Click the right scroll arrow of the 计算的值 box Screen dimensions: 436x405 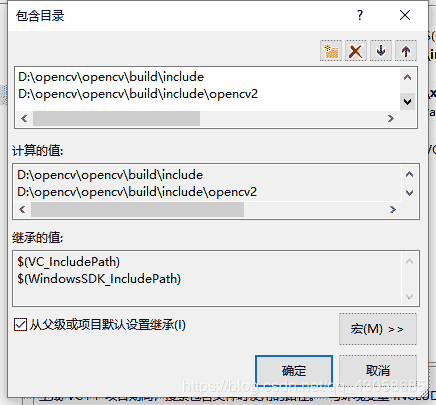pyautogui.click(x=393, y=209)
